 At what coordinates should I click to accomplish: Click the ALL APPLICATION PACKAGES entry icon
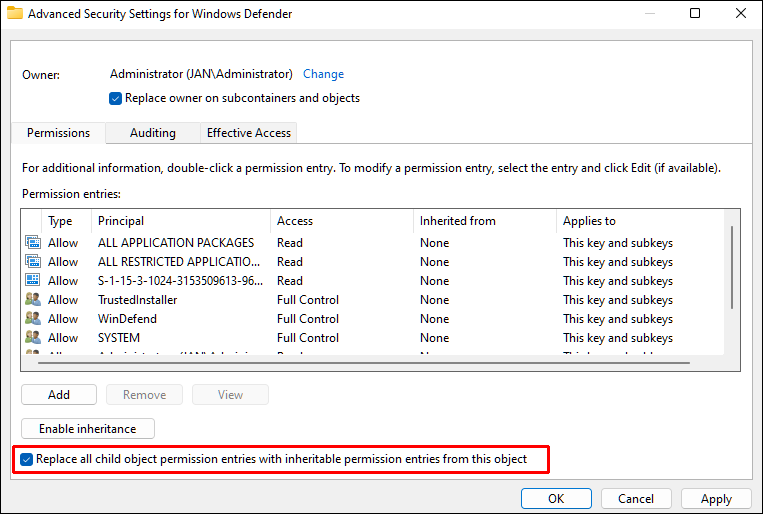pyautogui.click(x=32, y=243)
